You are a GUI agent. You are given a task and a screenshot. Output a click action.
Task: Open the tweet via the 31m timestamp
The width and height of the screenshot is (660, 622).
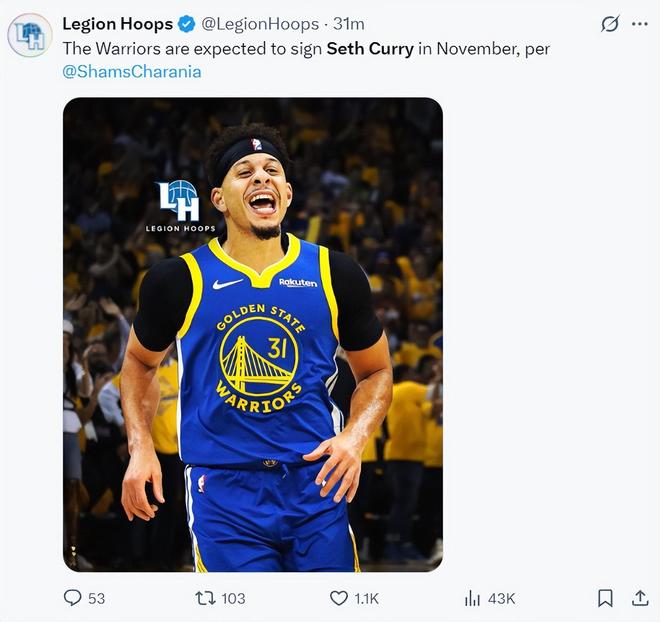[348, 24]
